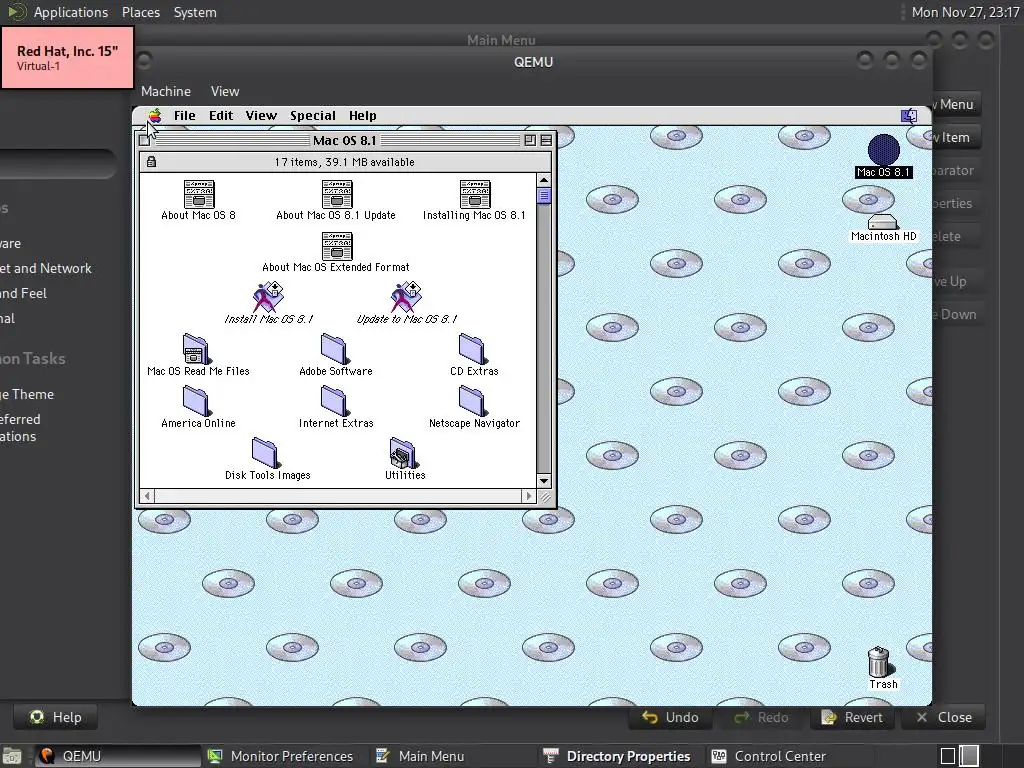Image resolution: width=1024 pixels, height=768 pixels.
Task: Open the QEMU Machine menu
Action: pos(166,91)
